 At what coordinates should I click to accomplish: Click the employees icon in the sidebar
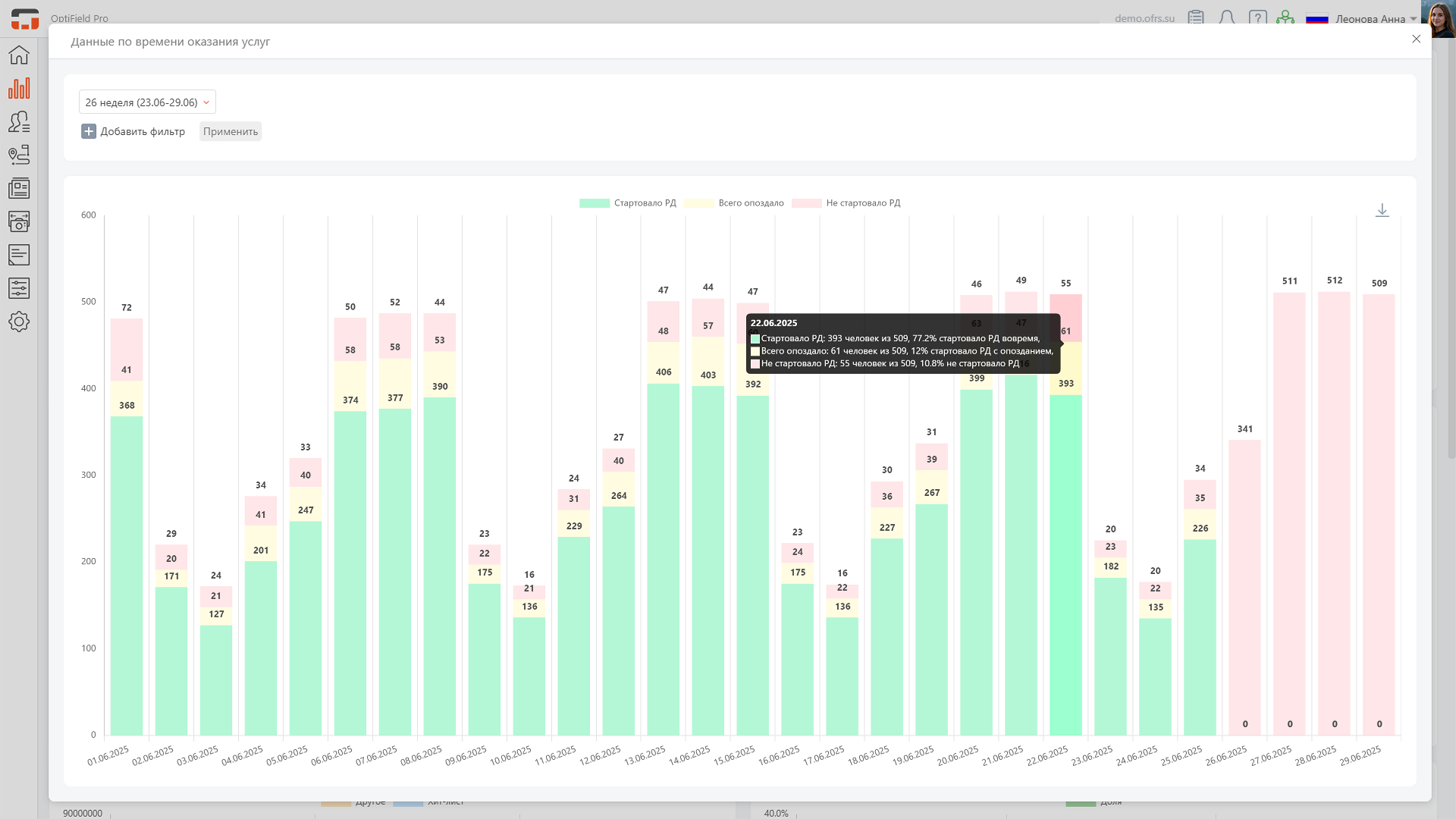coord(19,121)
